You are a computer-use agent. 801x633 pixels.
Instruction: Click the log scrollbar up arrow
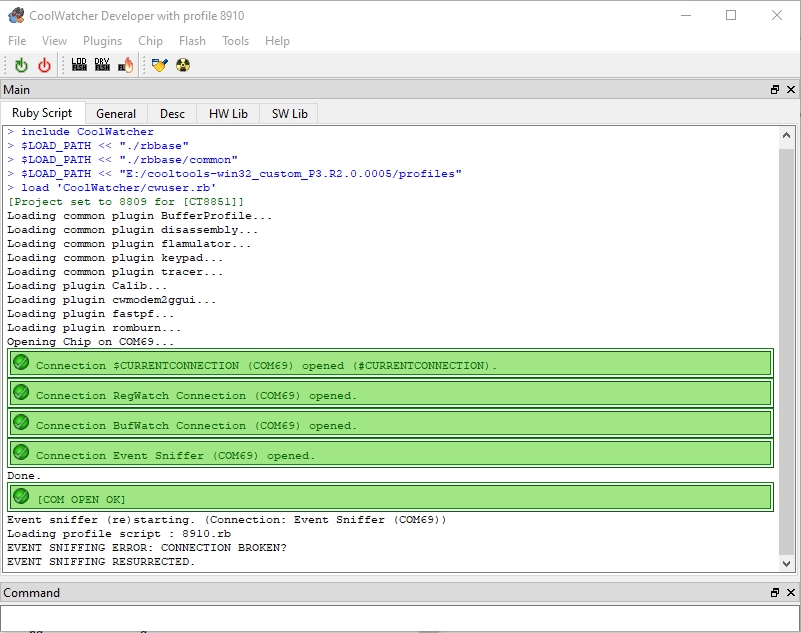tap(786, 135)
